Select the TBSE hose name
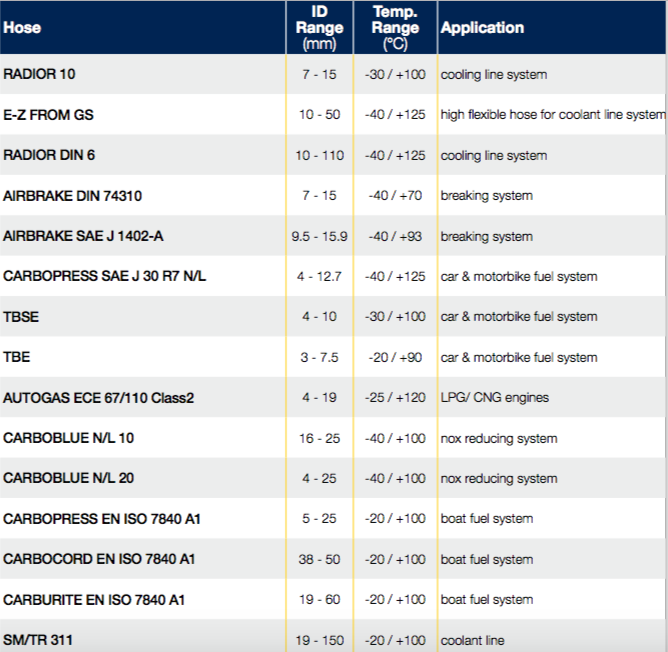668x652 pixels. [21, 317]
